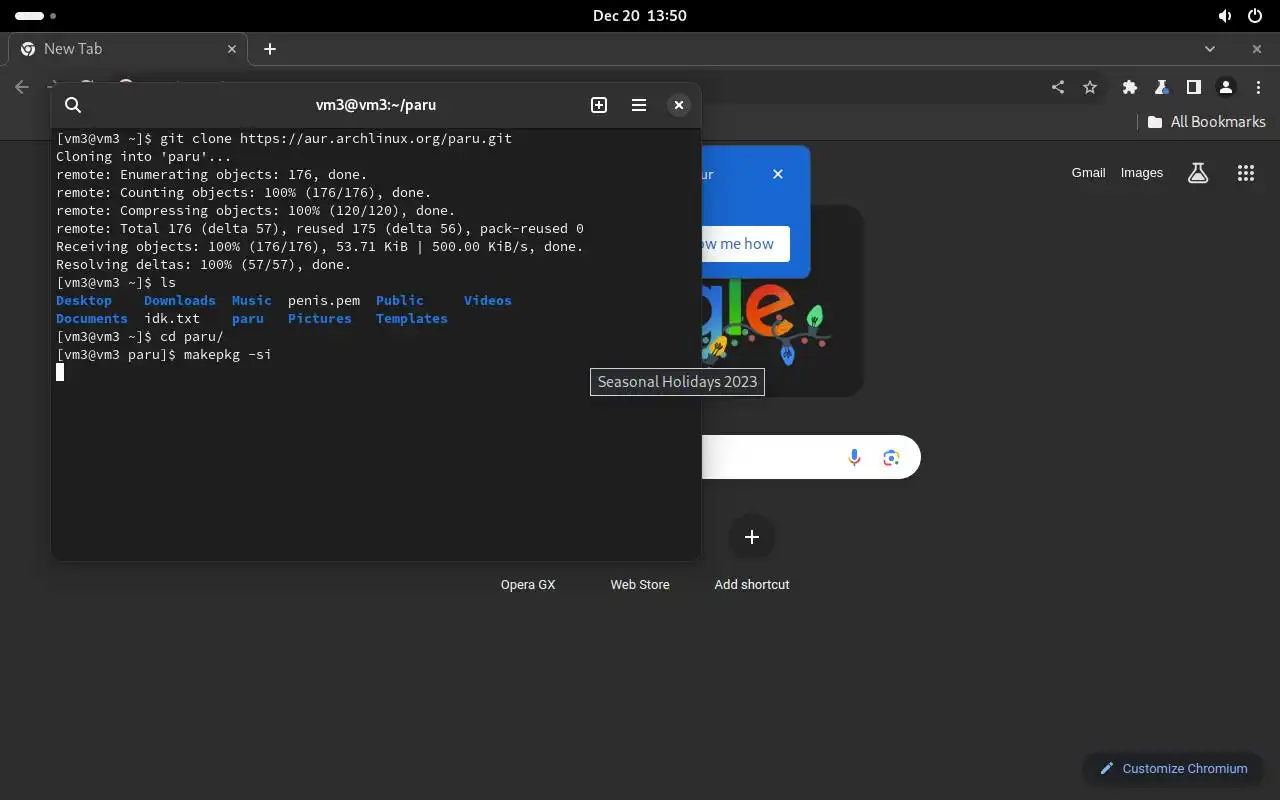Click the 'Pictures' directory name
The height and width of the screenshot is (800, 1280).
click(320, 319)
